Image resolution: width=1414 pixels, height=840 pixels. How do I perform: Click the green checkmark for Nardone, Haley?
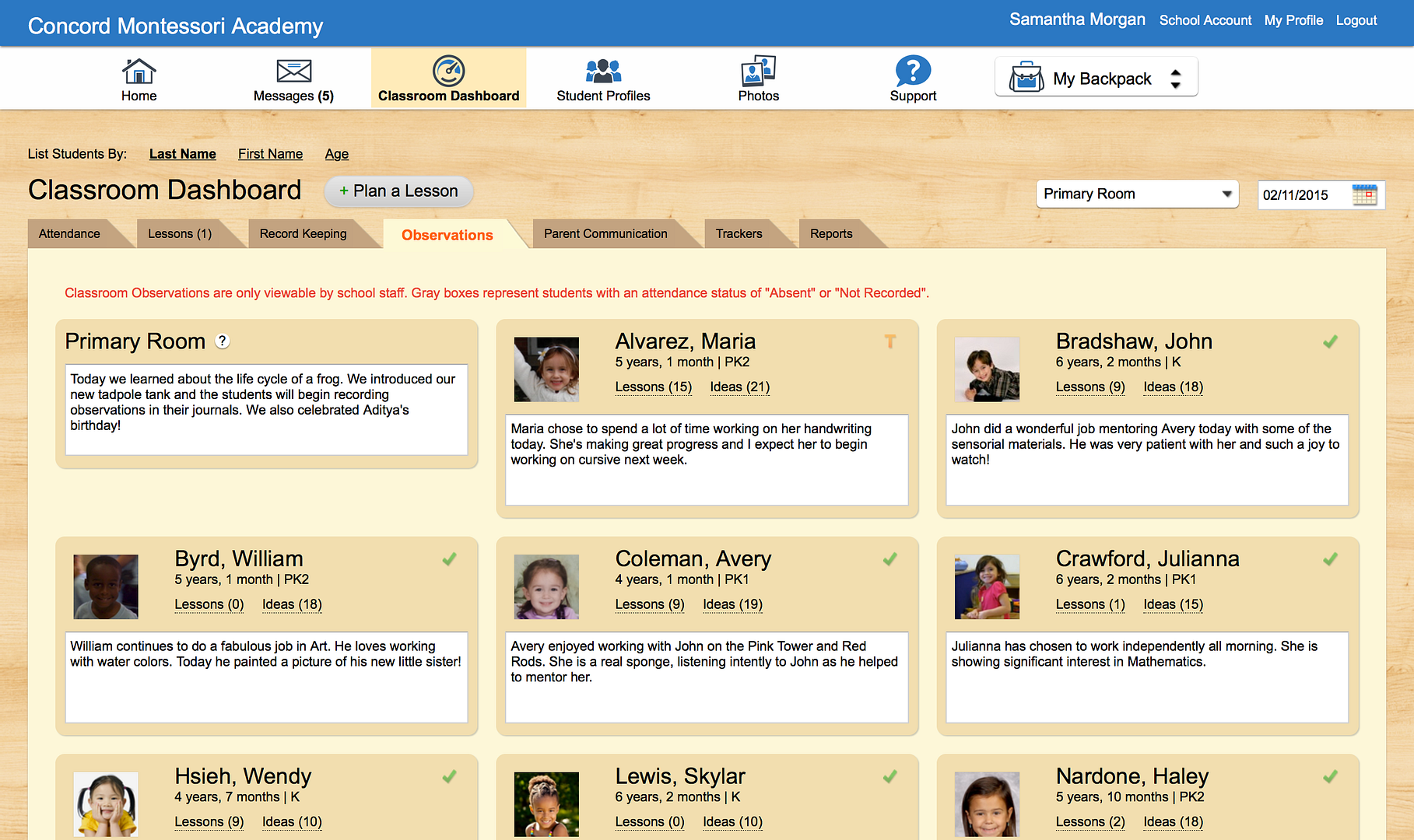pyautogui.click(x=1330, y=776)
